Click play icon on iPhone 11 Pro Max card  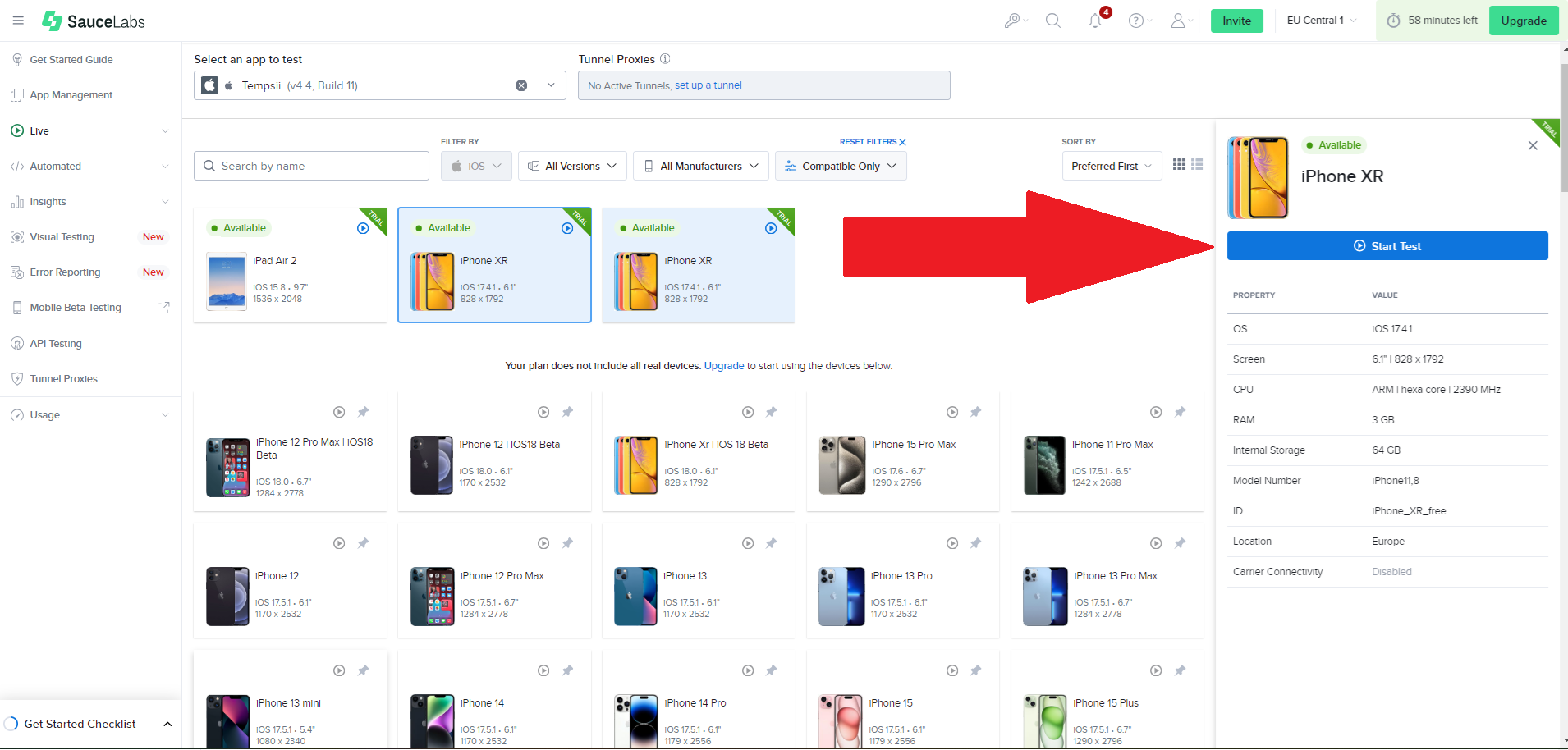click(1156, 412)
